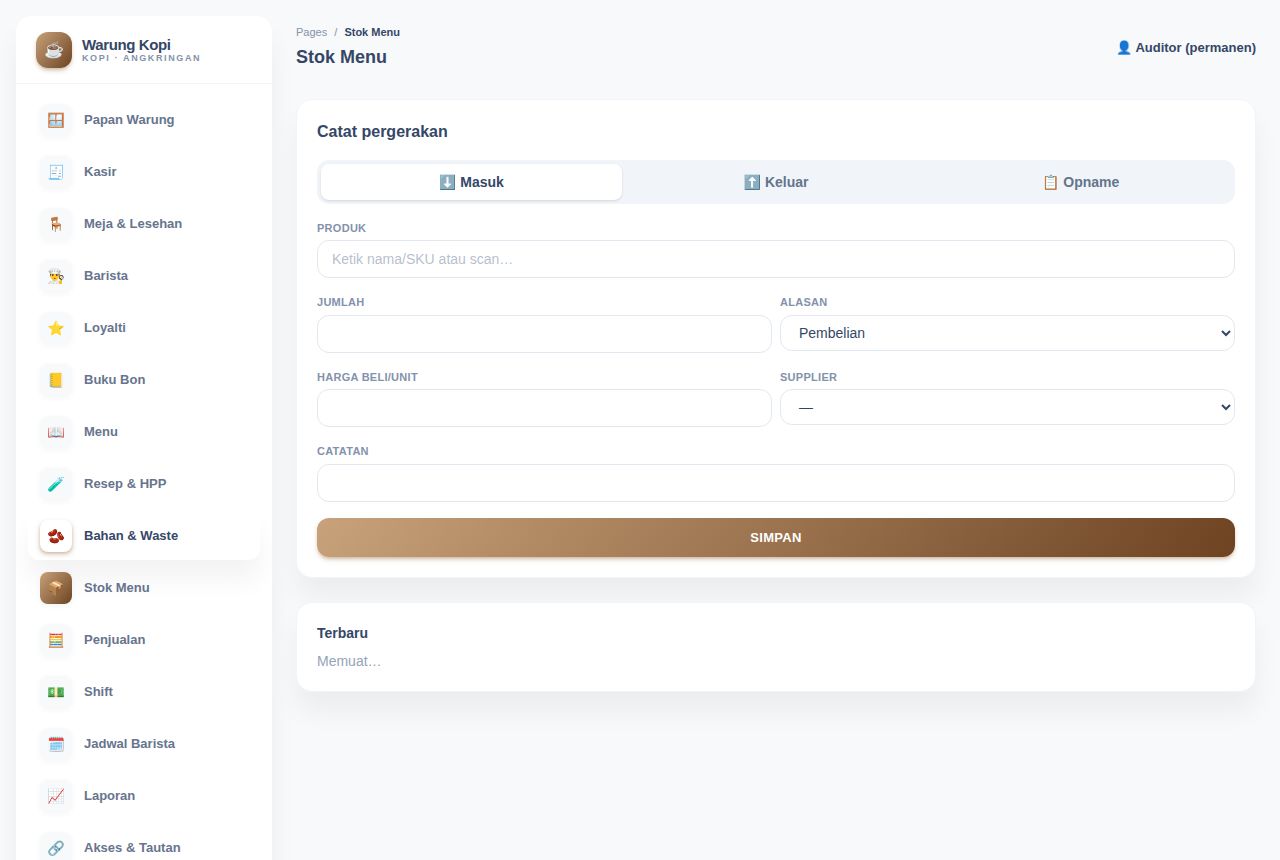Switch to the Keluar tab
The image size is (1280, 860).
(x=776, y=182)
